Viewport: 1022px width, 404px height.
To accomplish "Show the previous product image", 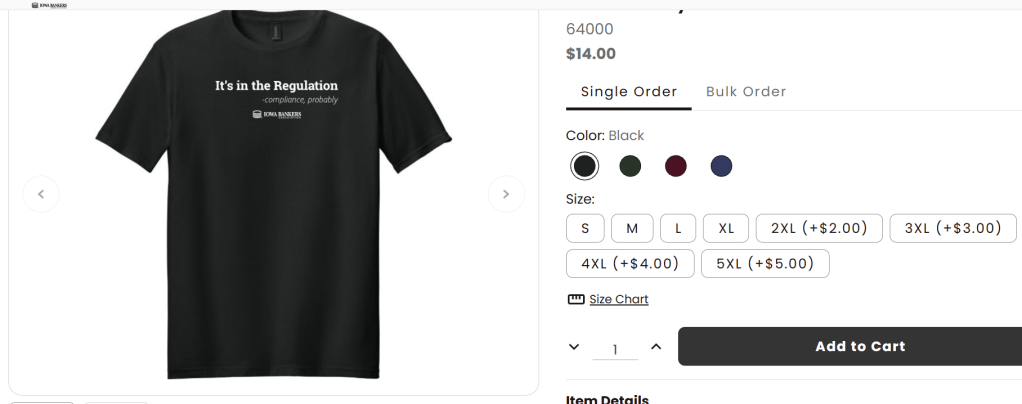I will [x=41, y=194].
